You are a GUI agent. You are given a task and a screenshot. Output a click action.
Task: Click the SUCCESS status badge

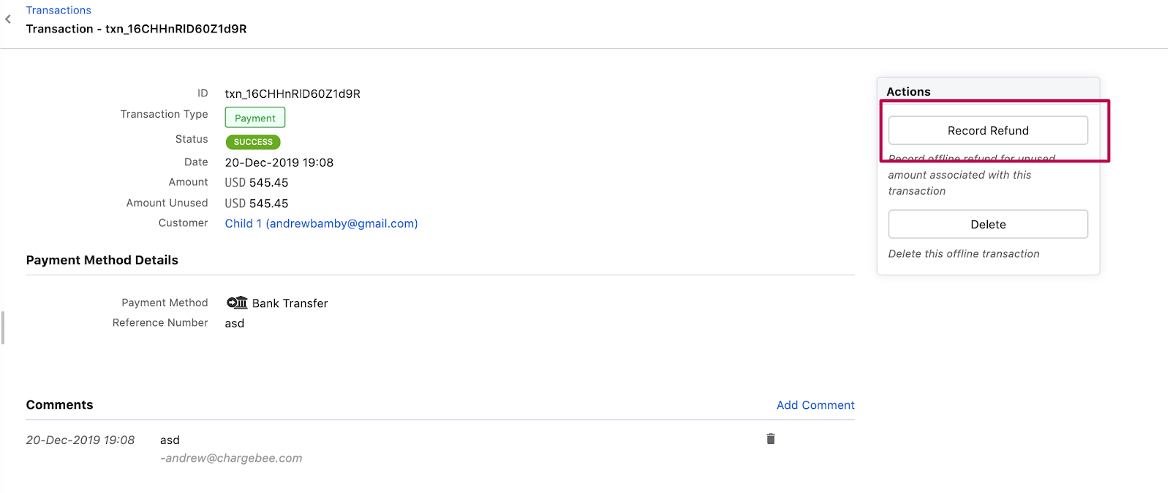coord(253,142)
